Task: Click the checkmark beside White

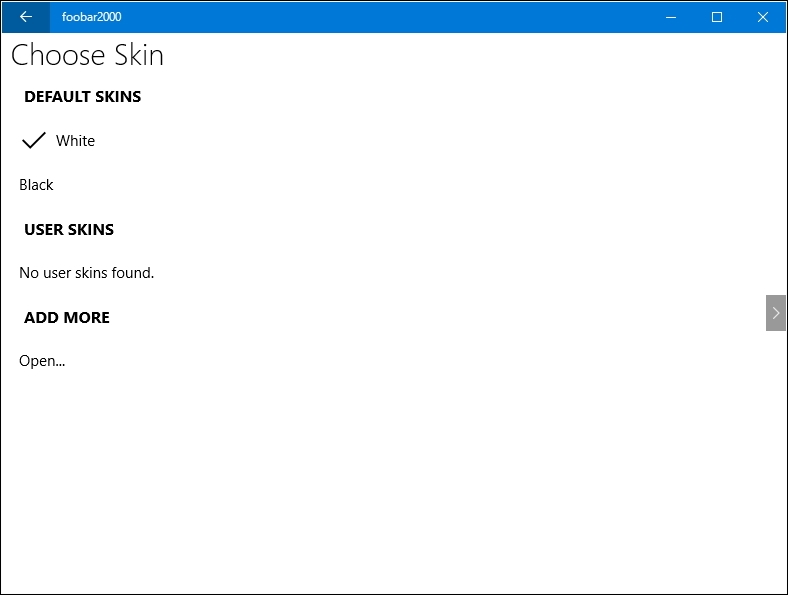Action: 34,141
